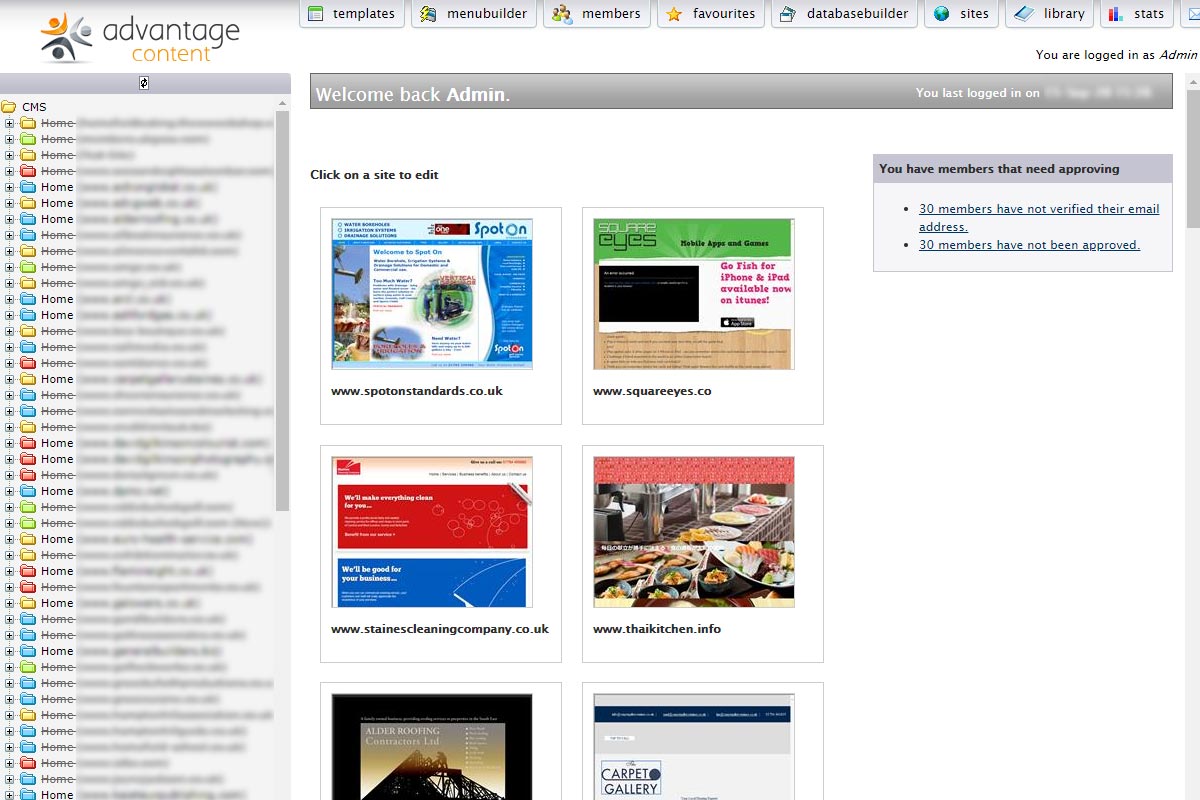Screen dimensions: 1200x800
Task: Expand the first Home node under CMS
Action: 10,124
